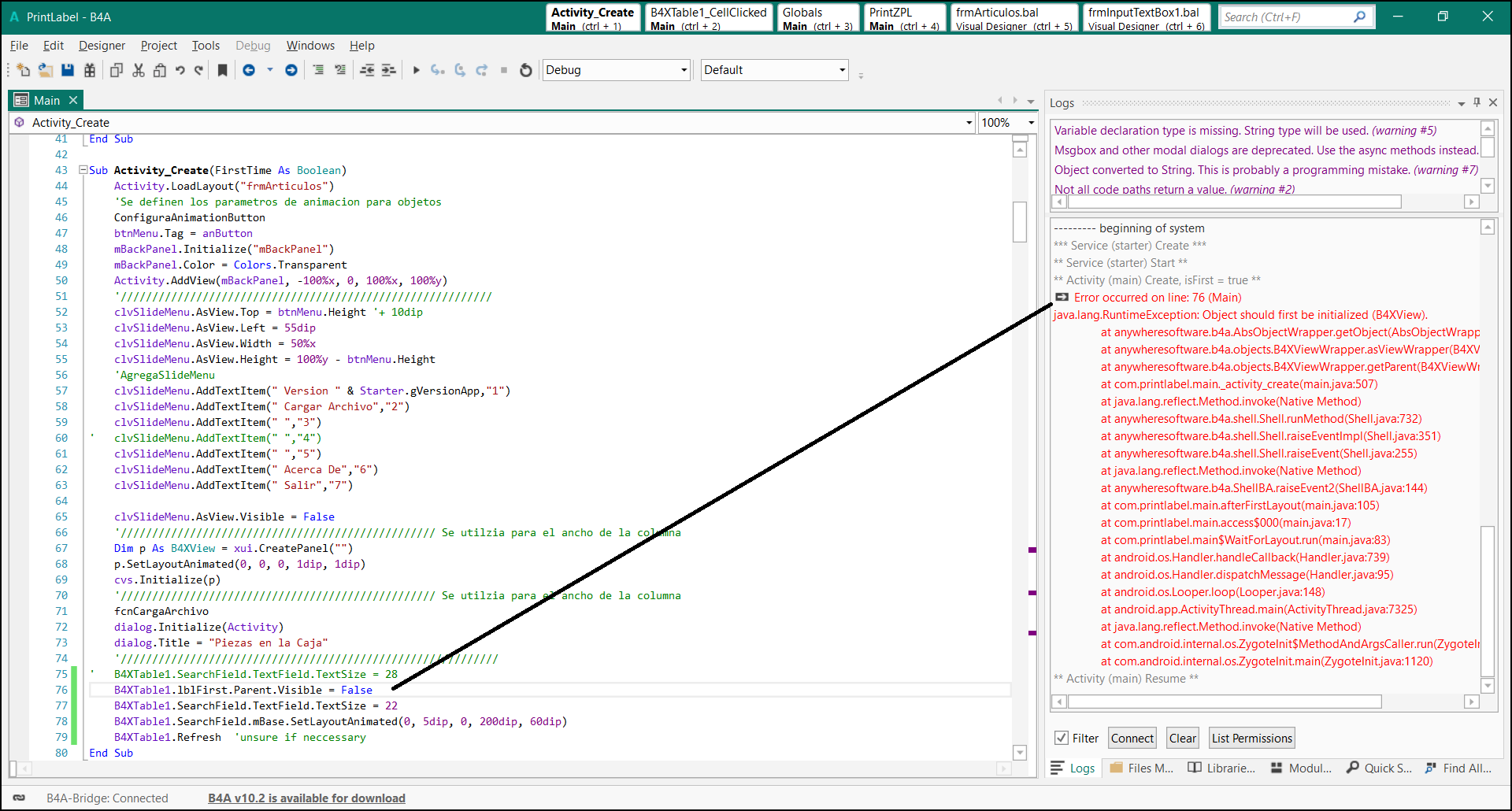Open frmArticulos.bal Visual Designer shortcut
Viewport: 1512px width, 811px height.
1014,18
